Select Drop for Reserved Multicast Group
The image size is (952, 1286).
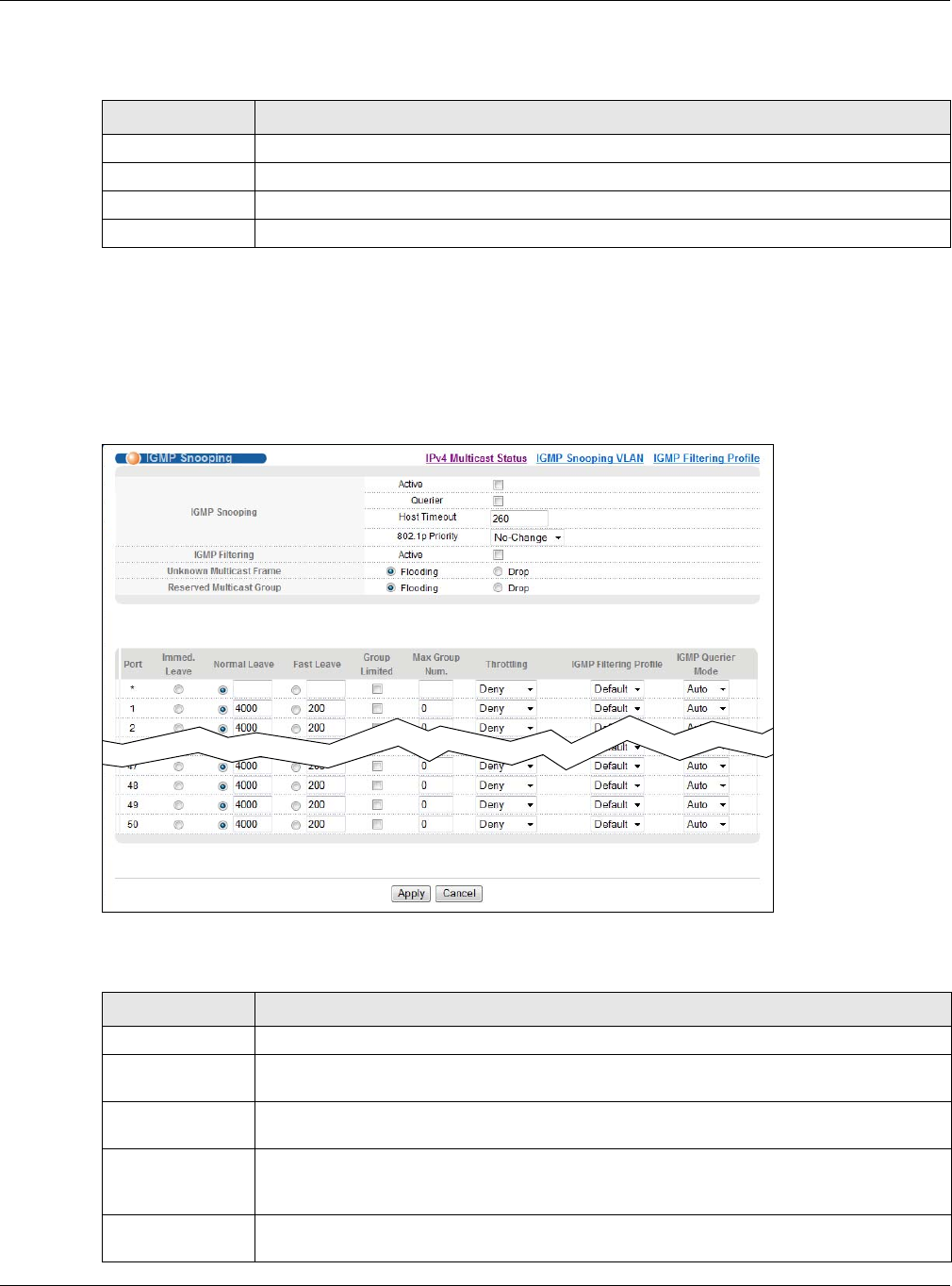coord(499,587)
